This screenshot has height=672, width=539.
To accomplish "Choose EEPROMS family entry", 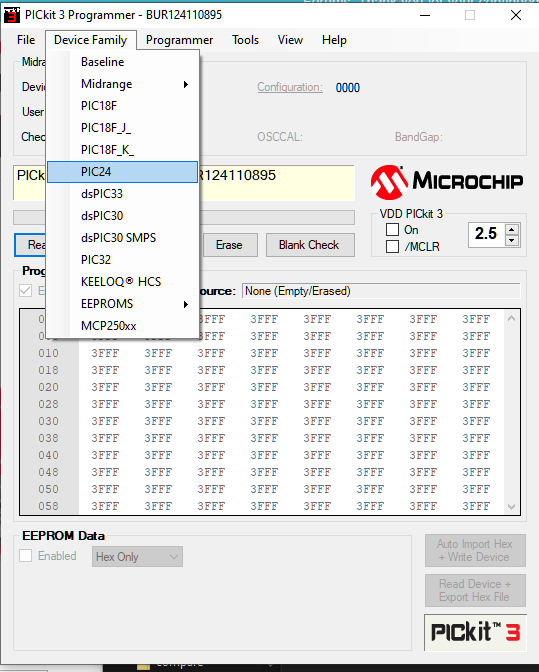I will tap(123, 303).
